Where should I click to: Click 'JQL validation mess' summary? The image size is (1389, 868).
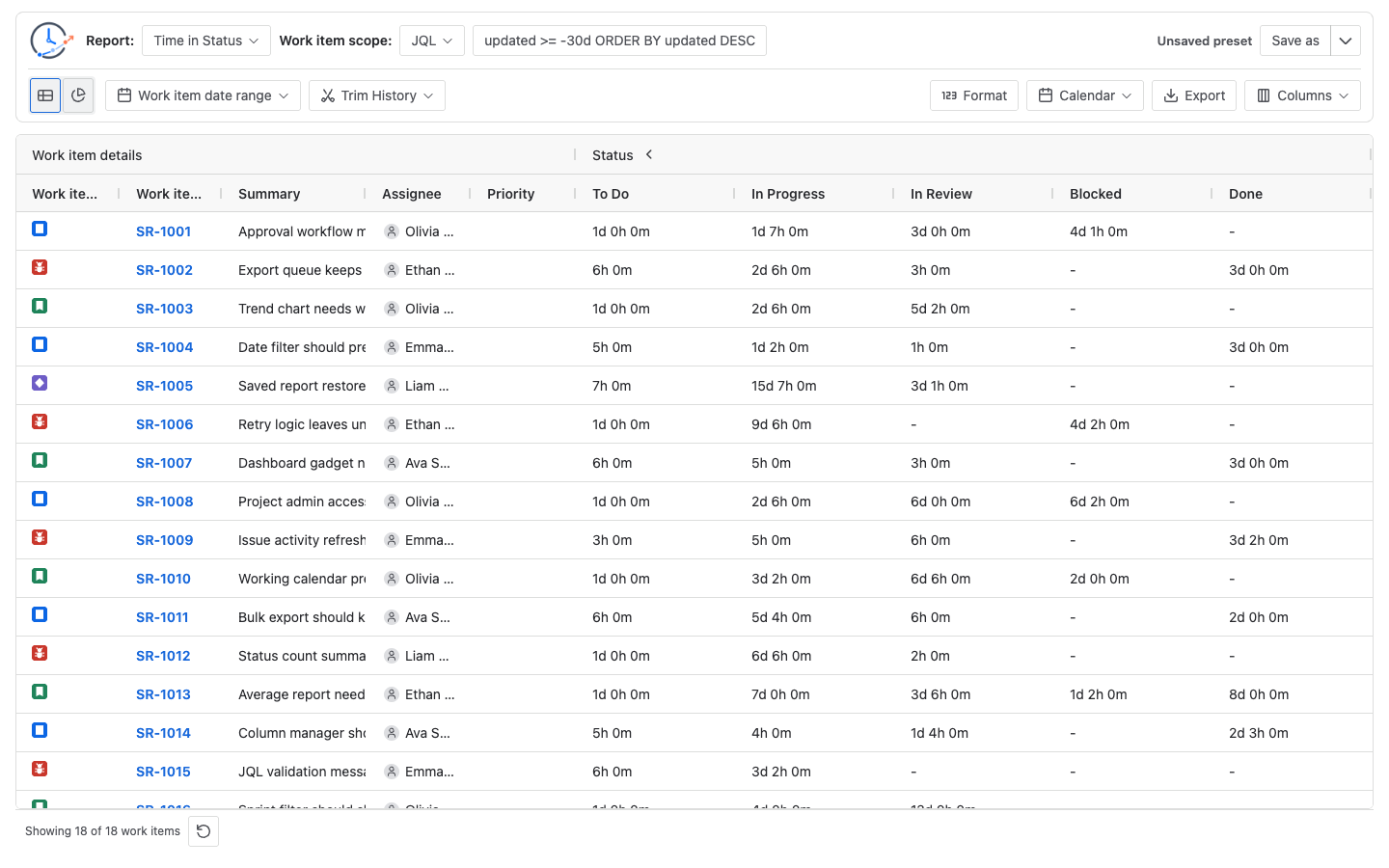(x=302, y=772)
